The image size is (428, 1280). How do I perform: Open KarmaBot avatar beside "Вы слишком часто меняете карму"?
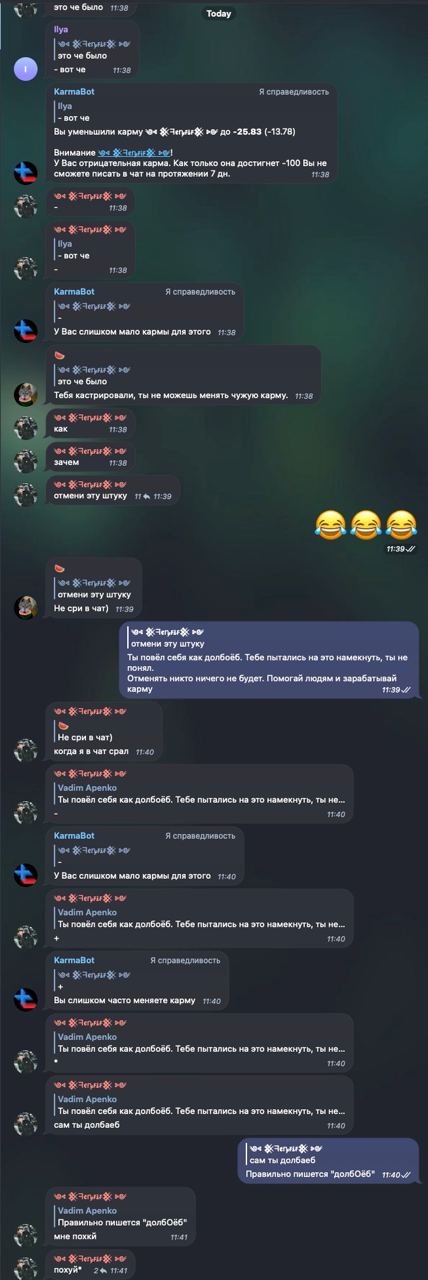26,998
